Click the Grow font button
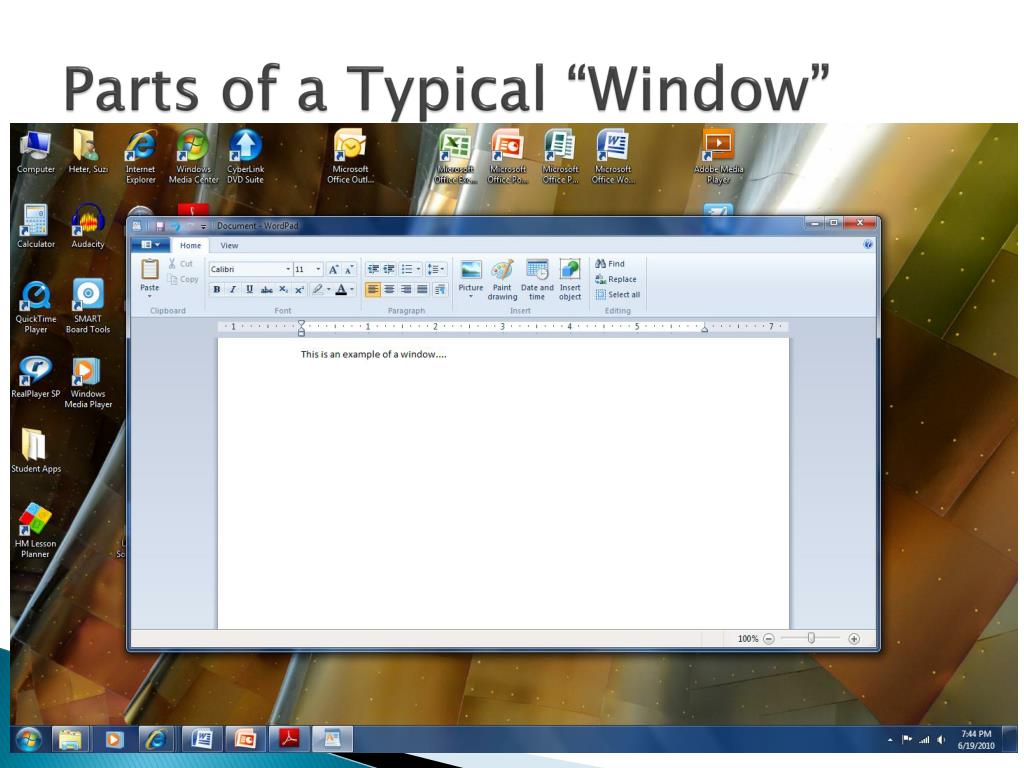Viewport: 1024px width, 768px height. (x=333, y=269)
